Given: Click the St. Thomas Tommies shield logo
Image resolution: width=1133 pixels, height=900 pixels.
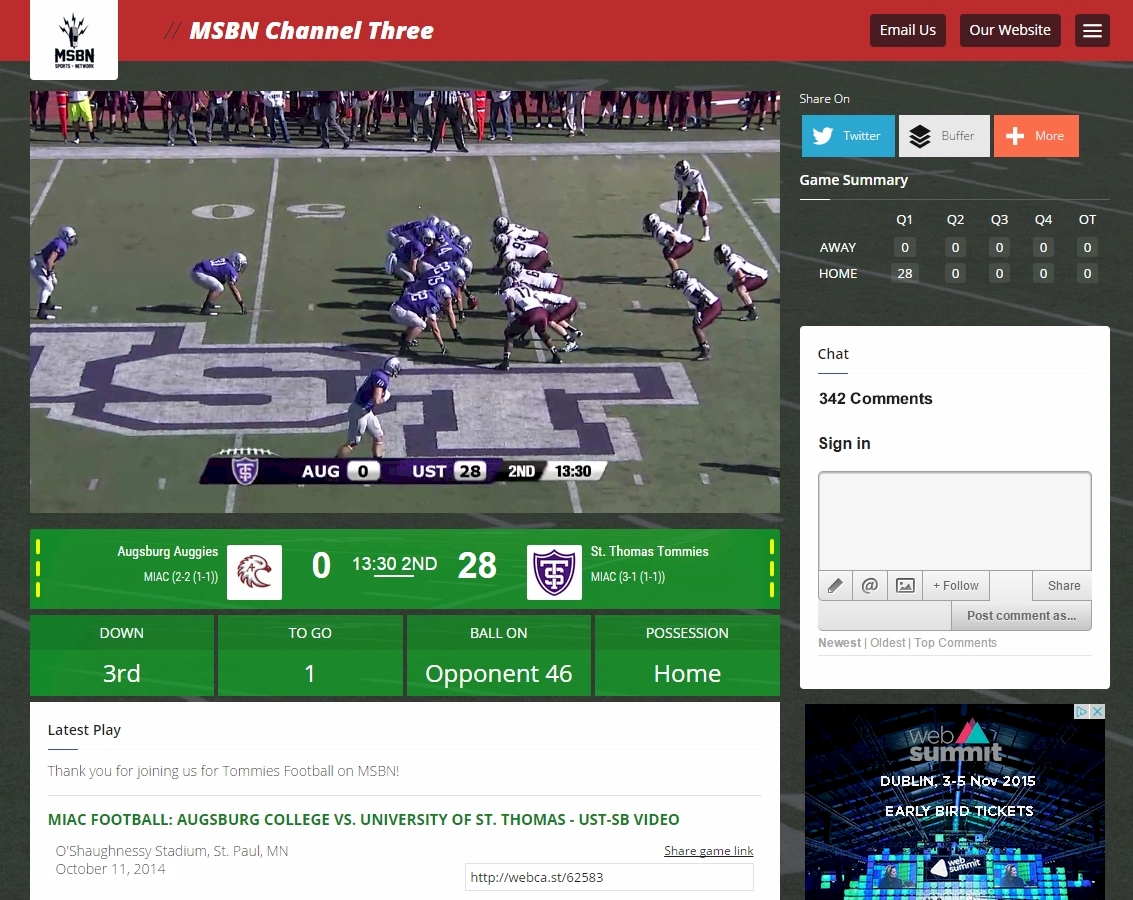Looking at the screenshot, I should (x=554, y=572).
